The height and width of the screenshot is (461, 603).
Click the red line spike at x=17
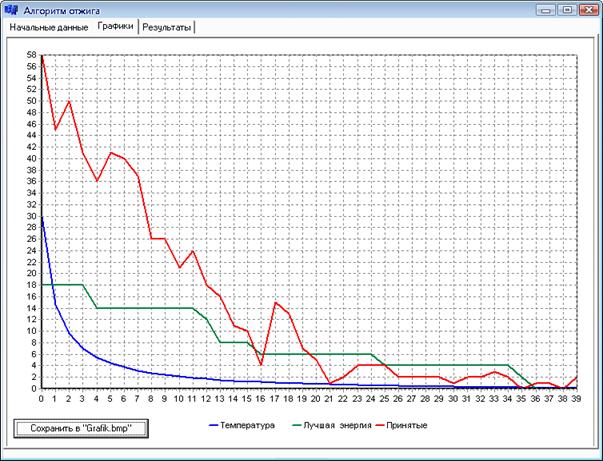click(275, 302)
